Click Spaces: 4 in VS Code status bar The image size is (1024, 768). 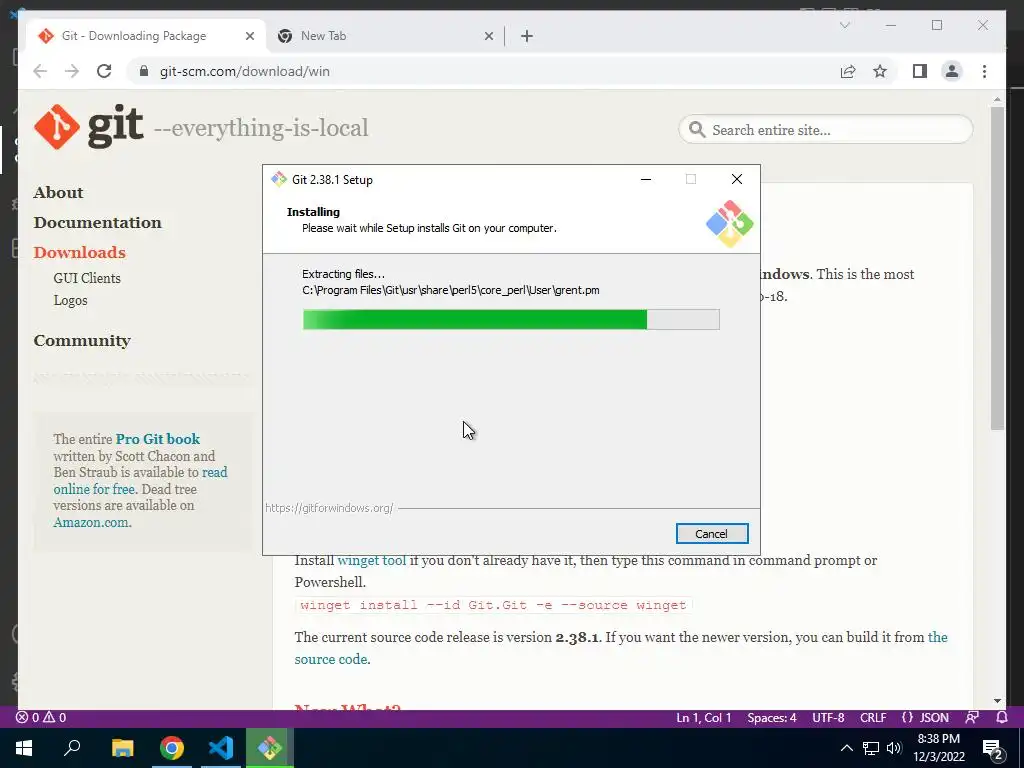pos(772,718)
